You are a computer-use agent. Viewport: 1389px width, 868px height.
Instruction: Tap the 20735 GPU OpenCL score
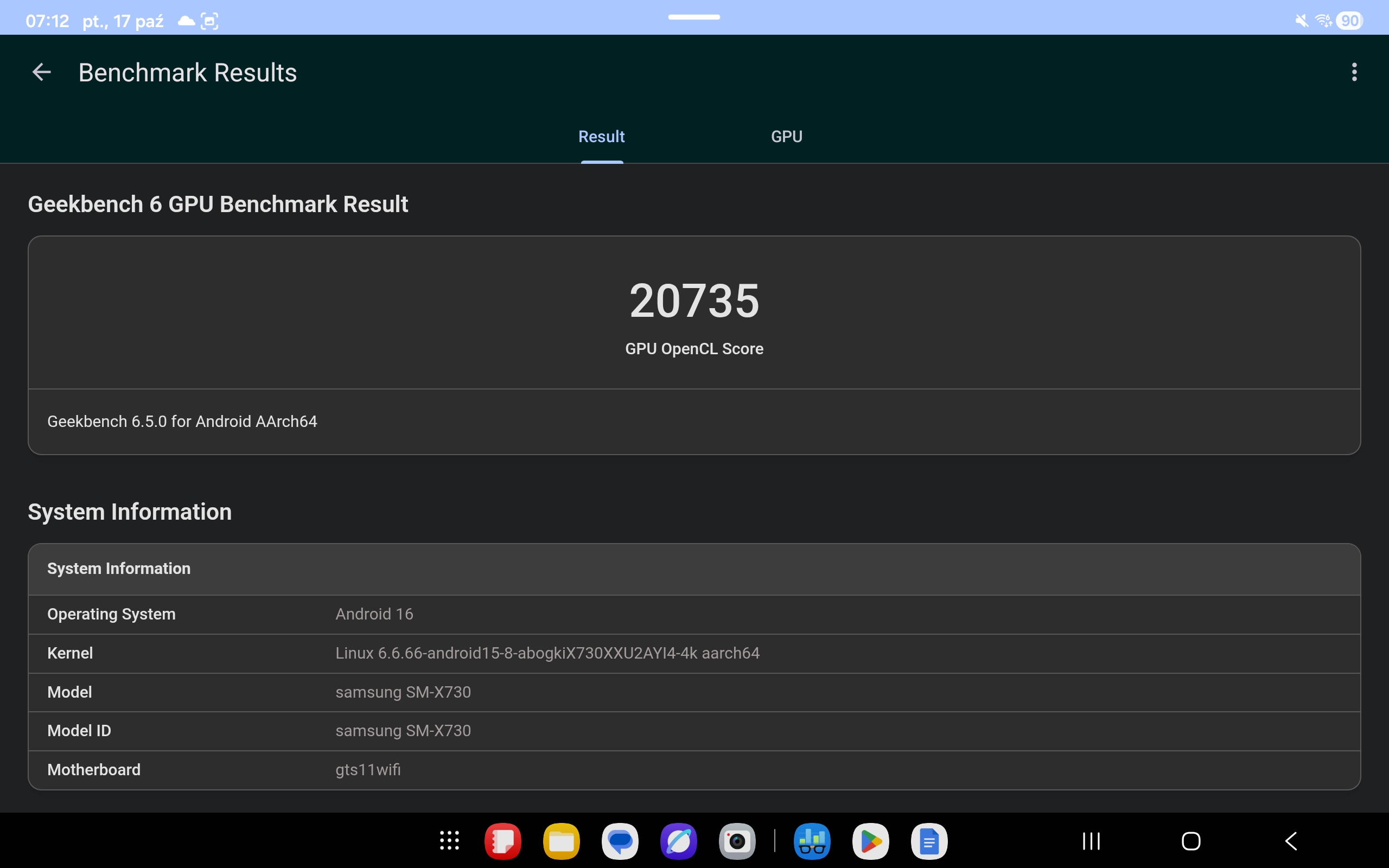coord(694,301)
